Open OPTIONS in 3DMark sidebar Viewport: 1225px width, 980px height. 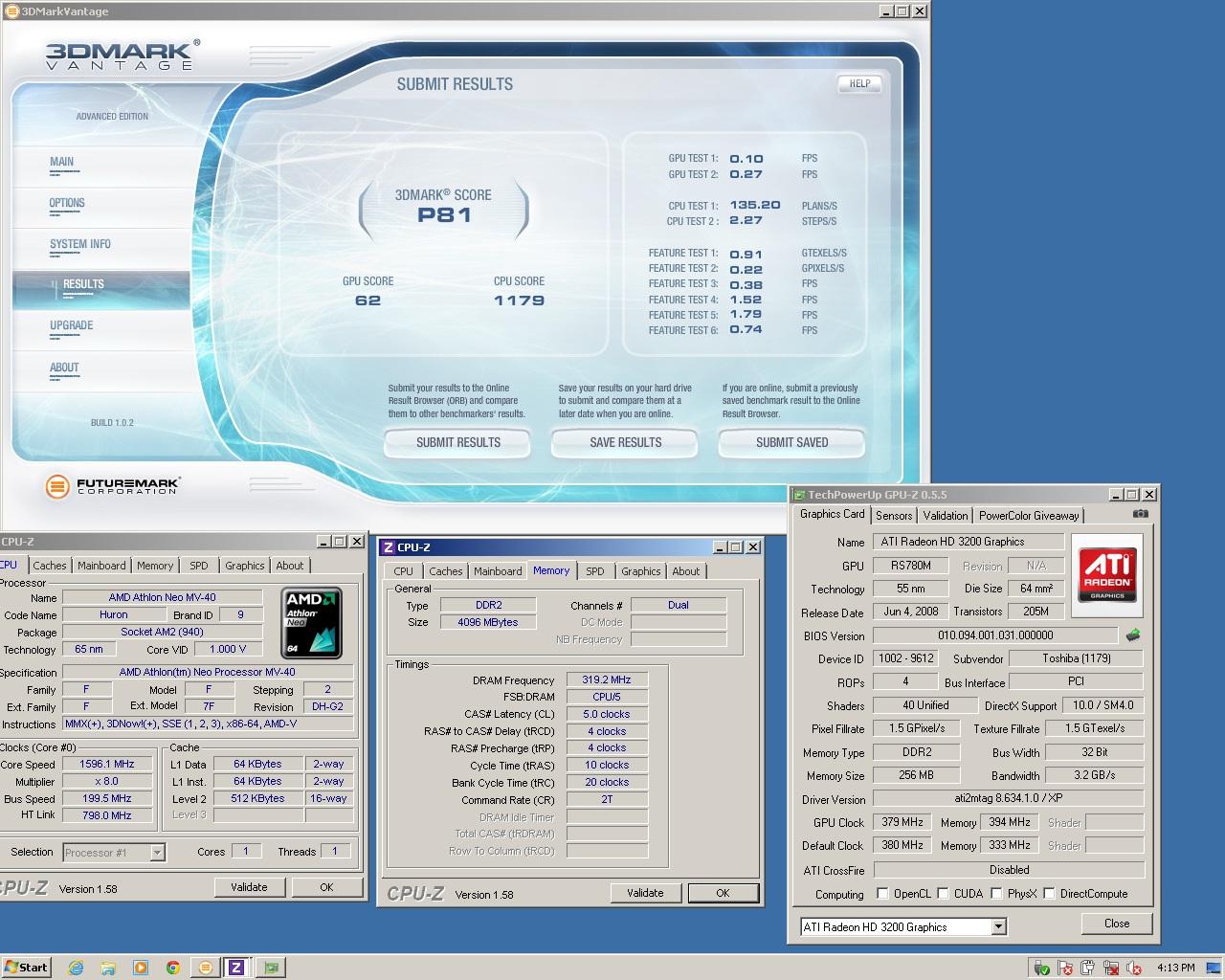point(67,203)
